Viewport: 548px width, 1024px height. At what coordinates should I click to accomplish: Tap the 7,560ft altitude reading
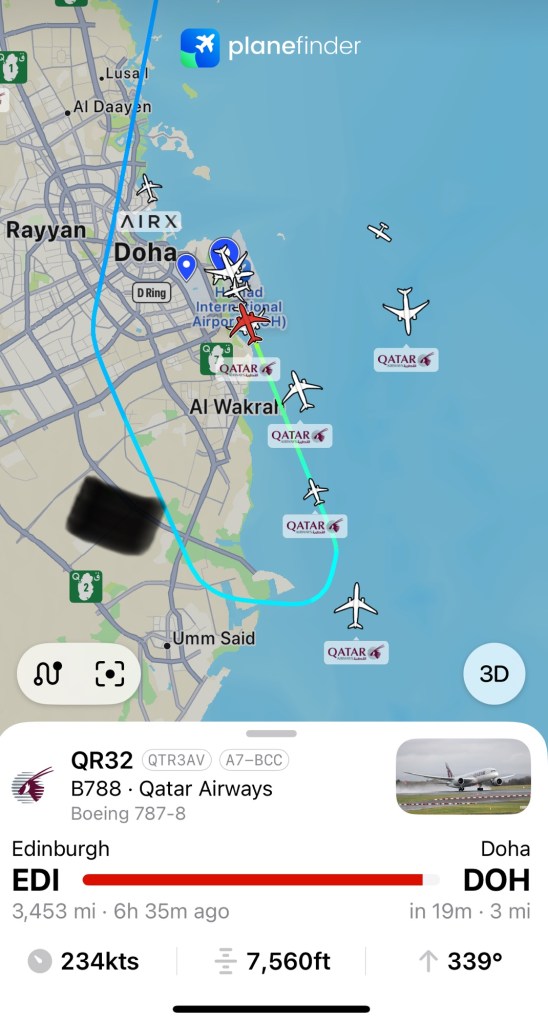pyautogui.click(x=288, y=961)
